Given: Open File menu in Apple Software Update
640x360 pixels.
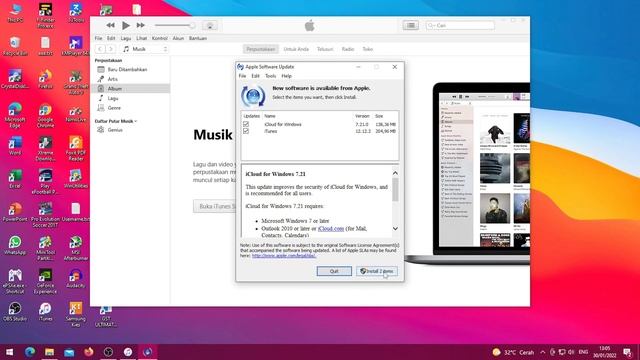Looking at the screenshot, I should [x=242, y=76].
